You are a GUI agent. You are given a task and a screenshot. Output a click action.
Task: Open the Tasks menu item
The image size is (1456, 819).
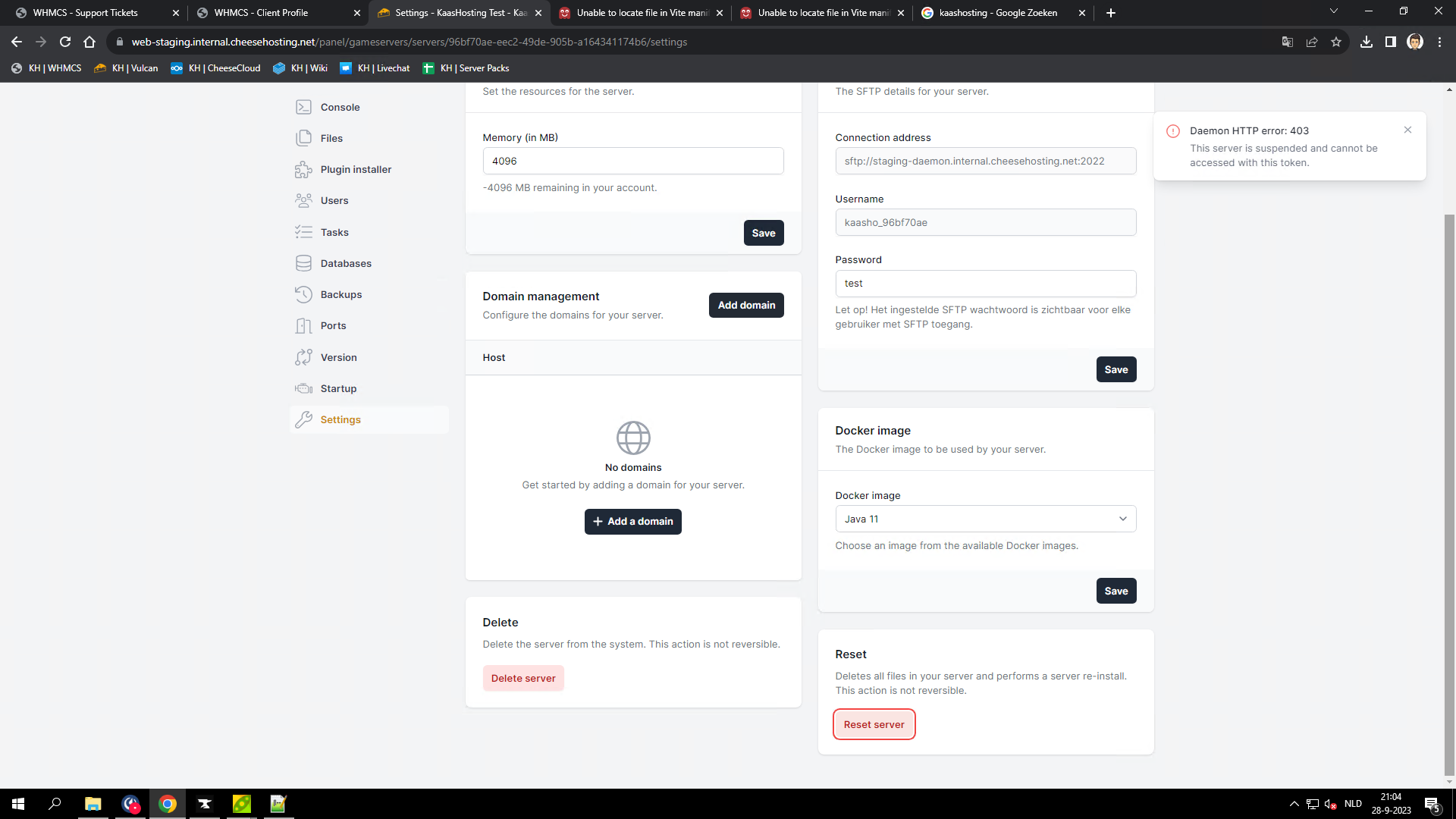[334, 232]
